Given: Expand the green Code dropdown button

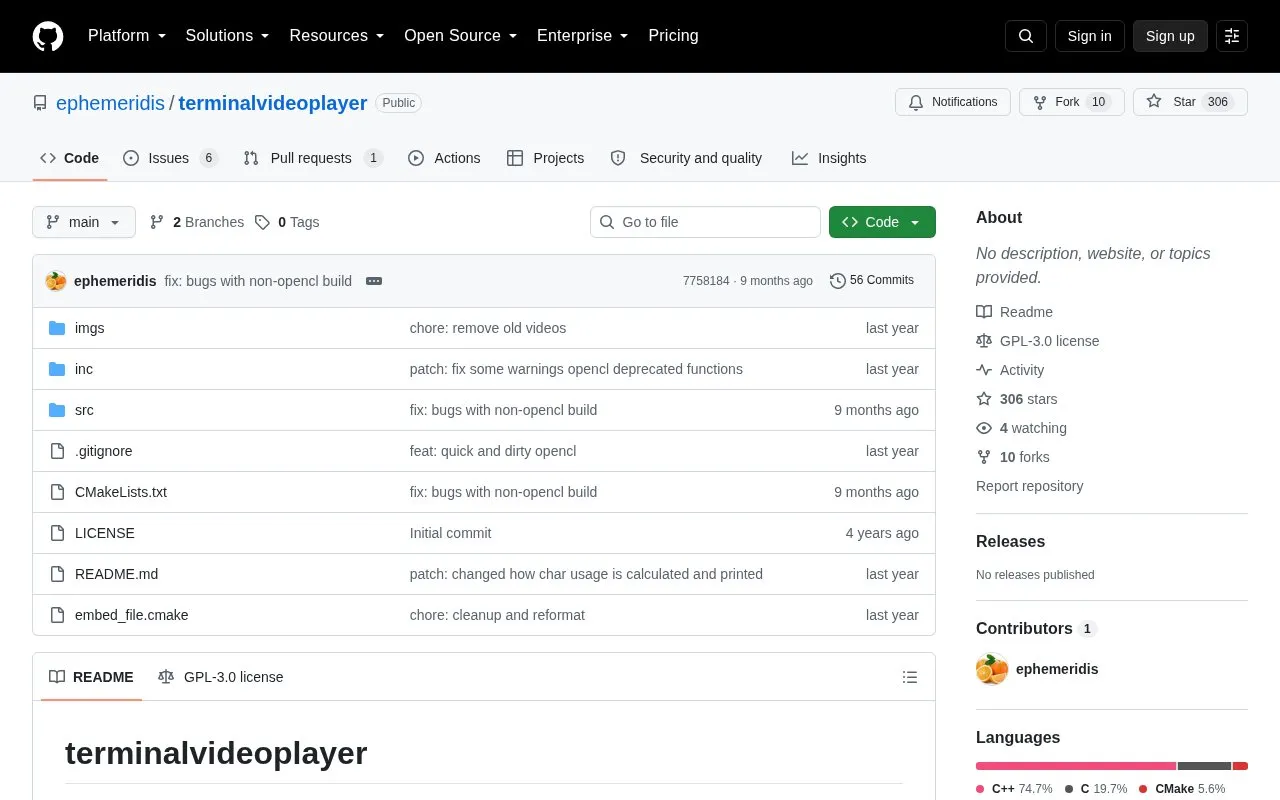Looking at the screenshot, I should [x=882, y=222].
